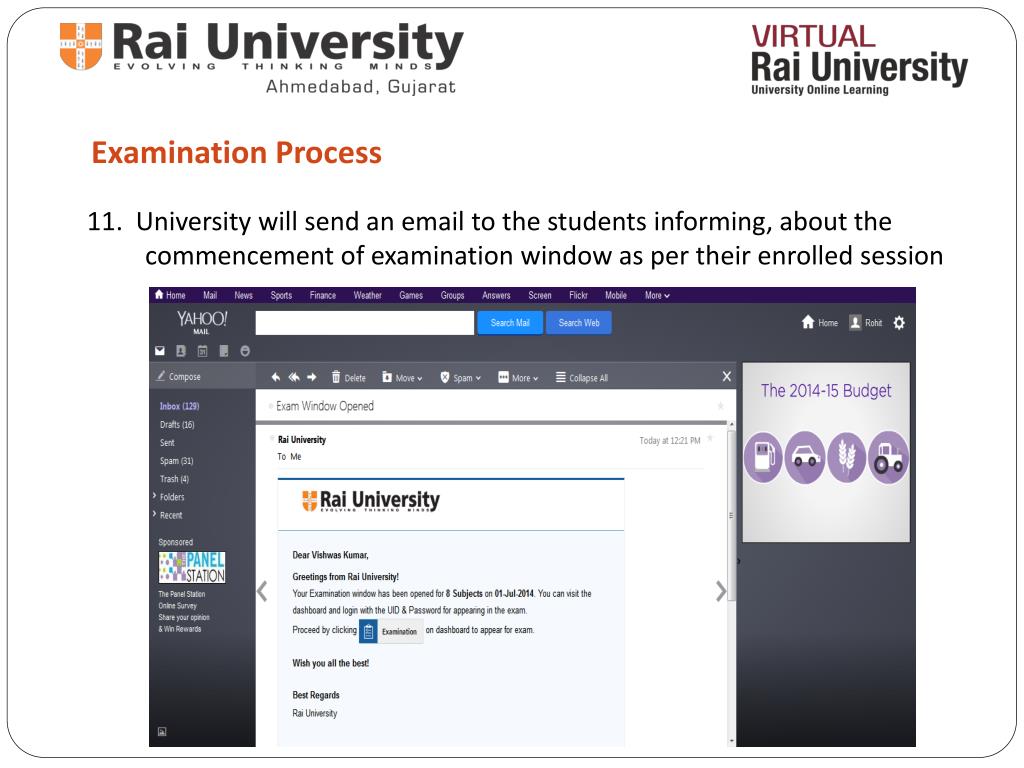Image resolution: width=1024 pixels, height=768 pixels.
Task: Open Flickr in top navigation
Action: click(x=578, y=295)
